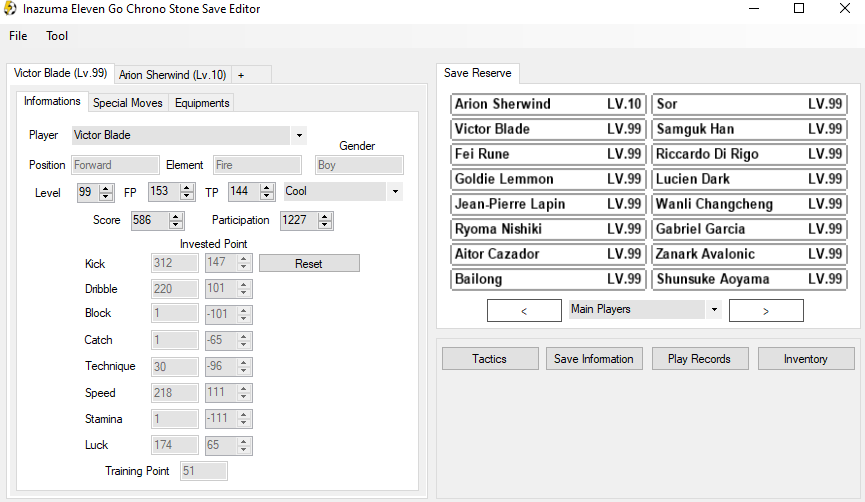The width and height of the screenshot is (865, 502).
Task: Select Gabriel Garcia in reserve list
Action: pyautogui.click(x=749, y=229)
